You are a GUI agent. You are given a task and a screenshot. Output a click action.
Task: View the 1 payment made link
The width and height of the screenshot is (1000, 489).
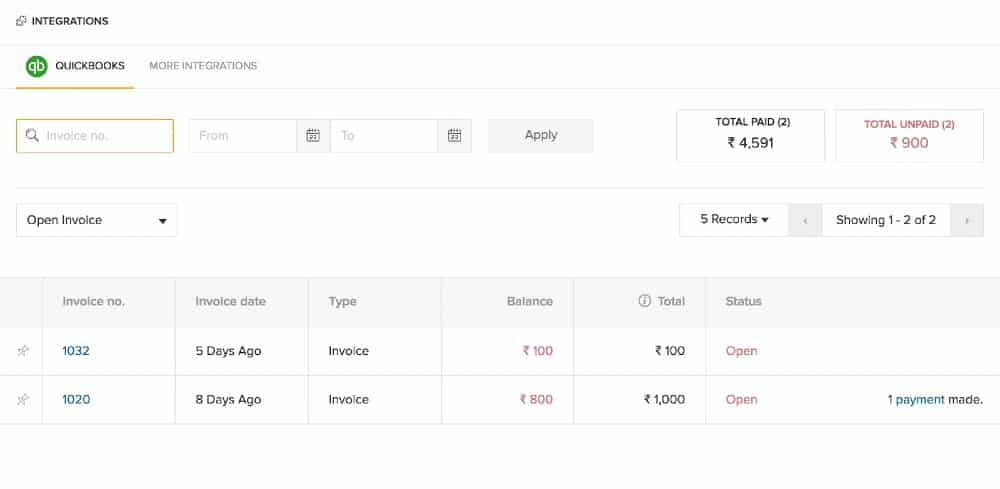916,399
